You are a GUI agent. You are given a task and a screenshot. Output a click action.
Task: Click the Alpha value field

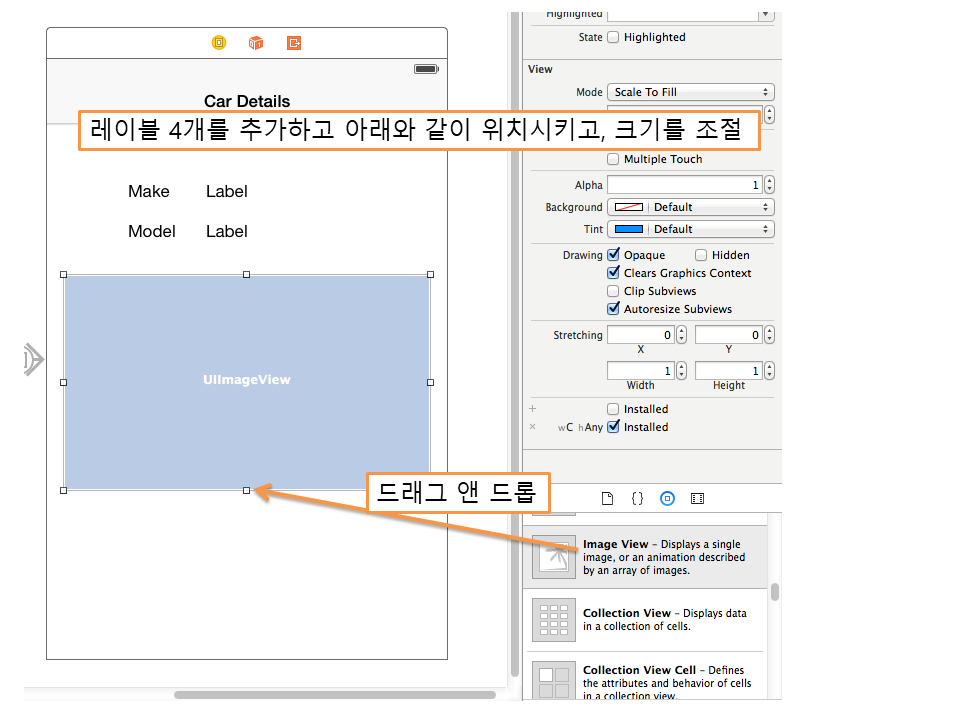pyautogui.click(x=684, y=185)
